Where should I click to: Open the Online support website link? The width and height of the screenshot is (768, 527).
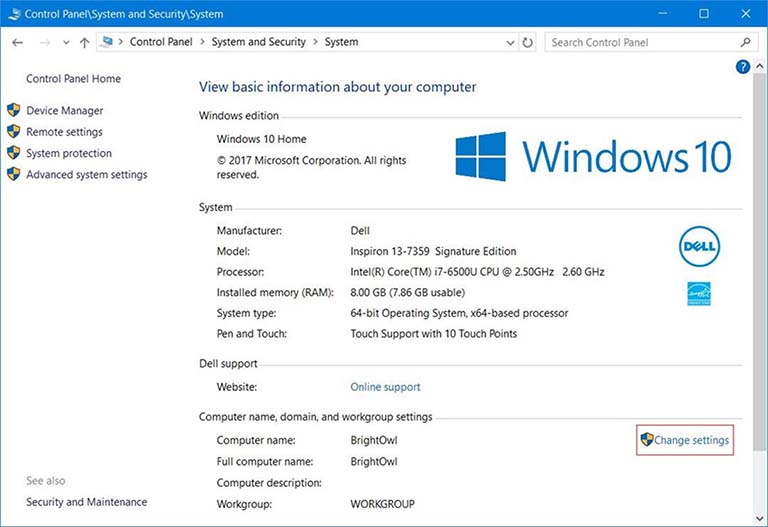pyautogui.click(x=385, y=387)
